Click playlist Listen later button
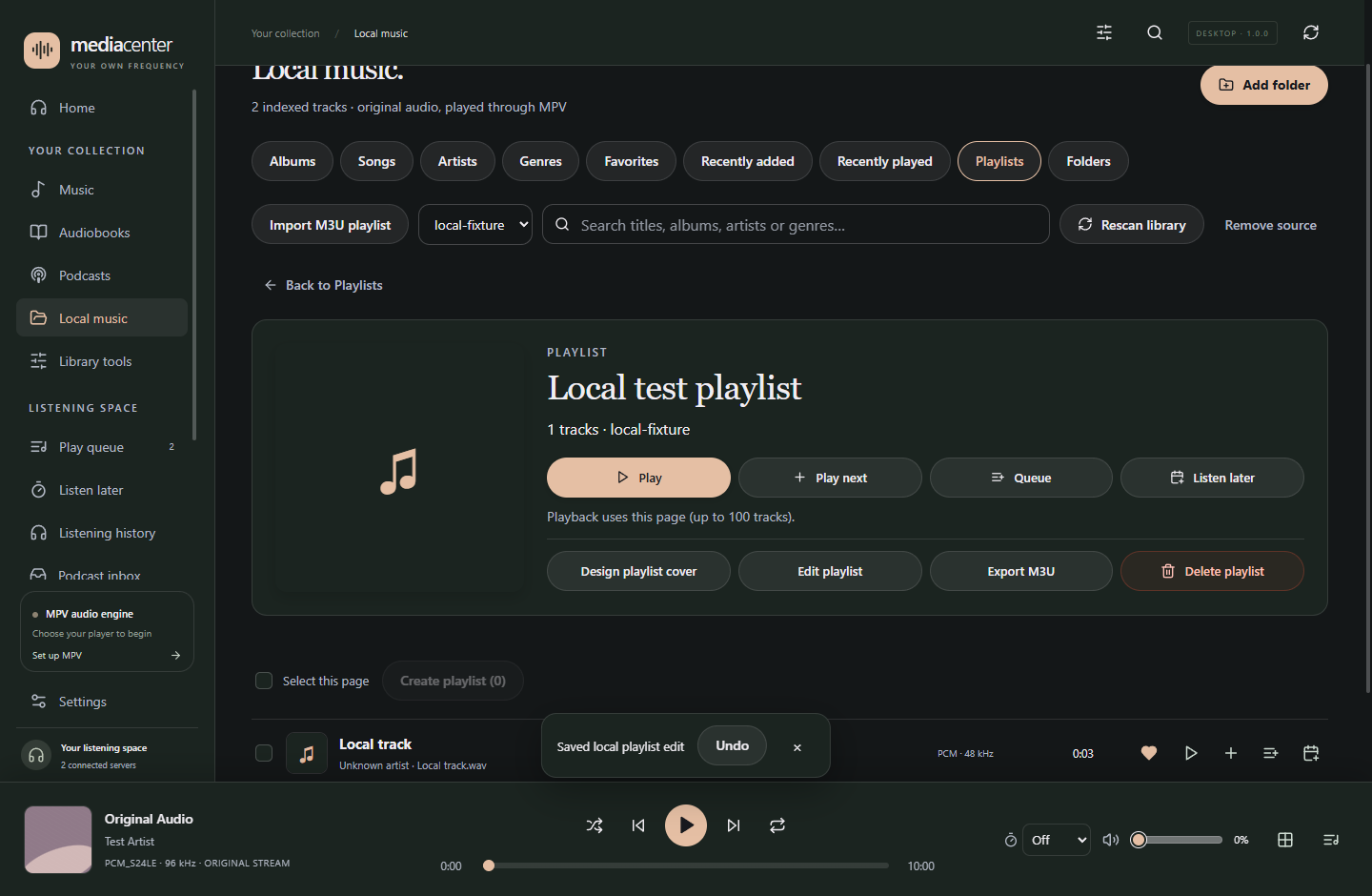The height and width of the screenshot is (896, 1372). pos(1212,478)
